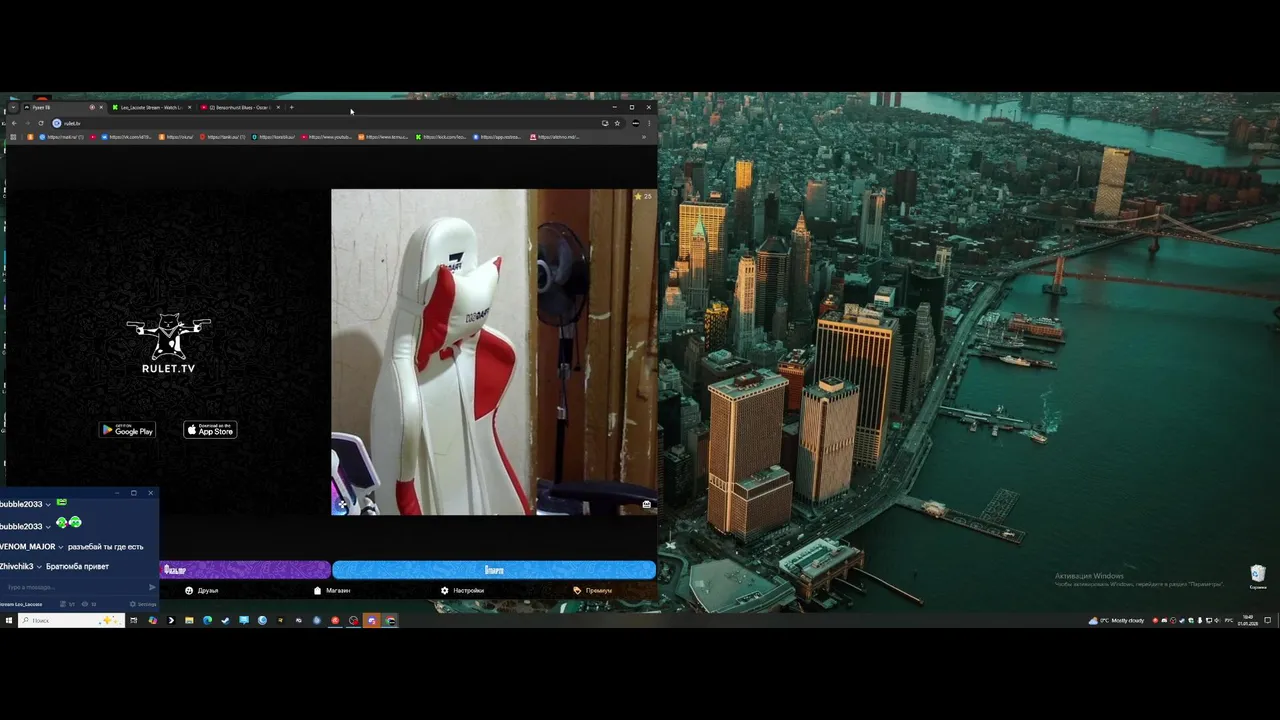Open Магазин (Shop) in Rulet.tv
The width and height of the screenshot is (1280, 720).
pos(332,590)
